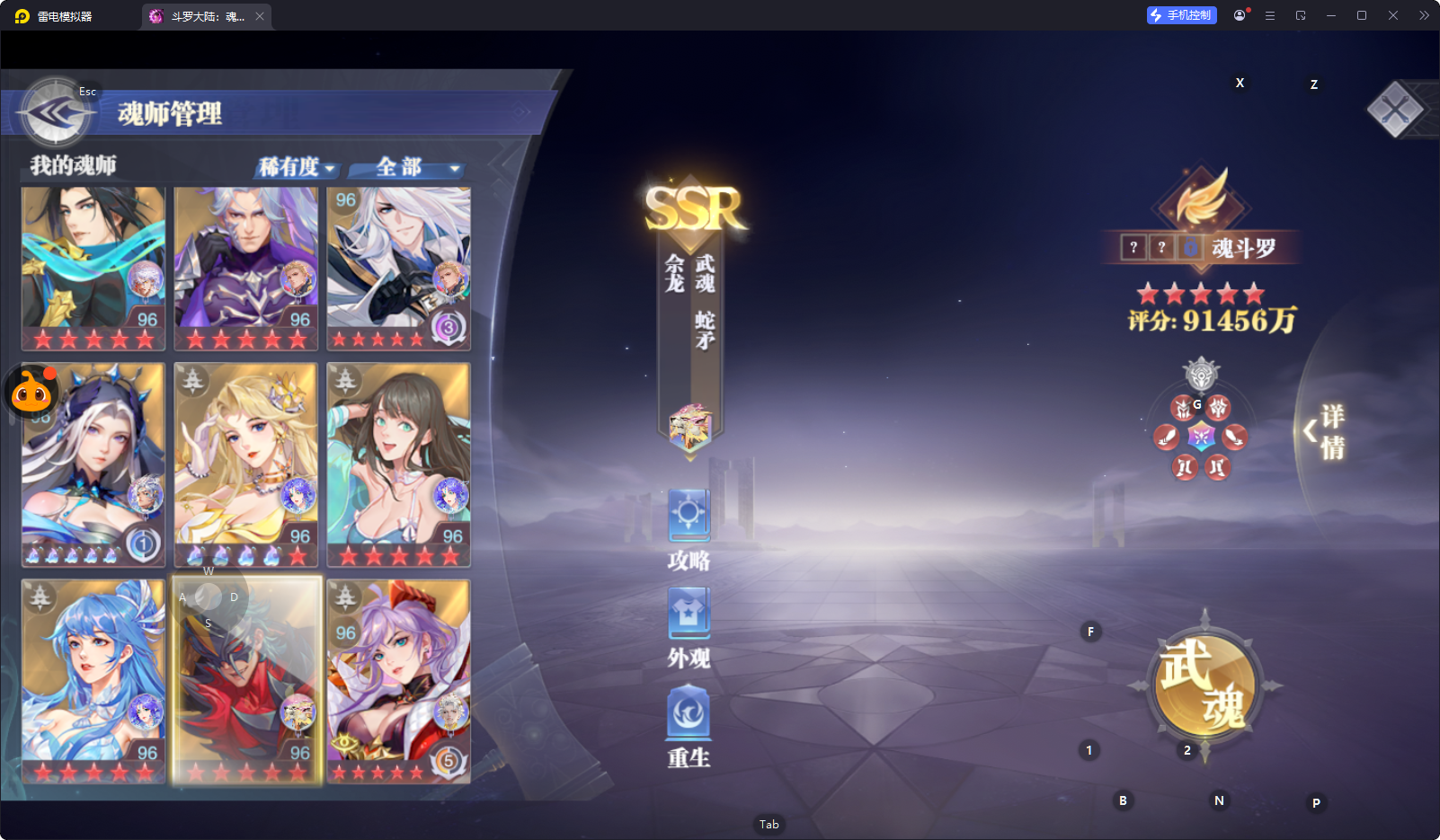Select the blue-haired woman card
The image size is (1440, 840).
tap(93, 681)
